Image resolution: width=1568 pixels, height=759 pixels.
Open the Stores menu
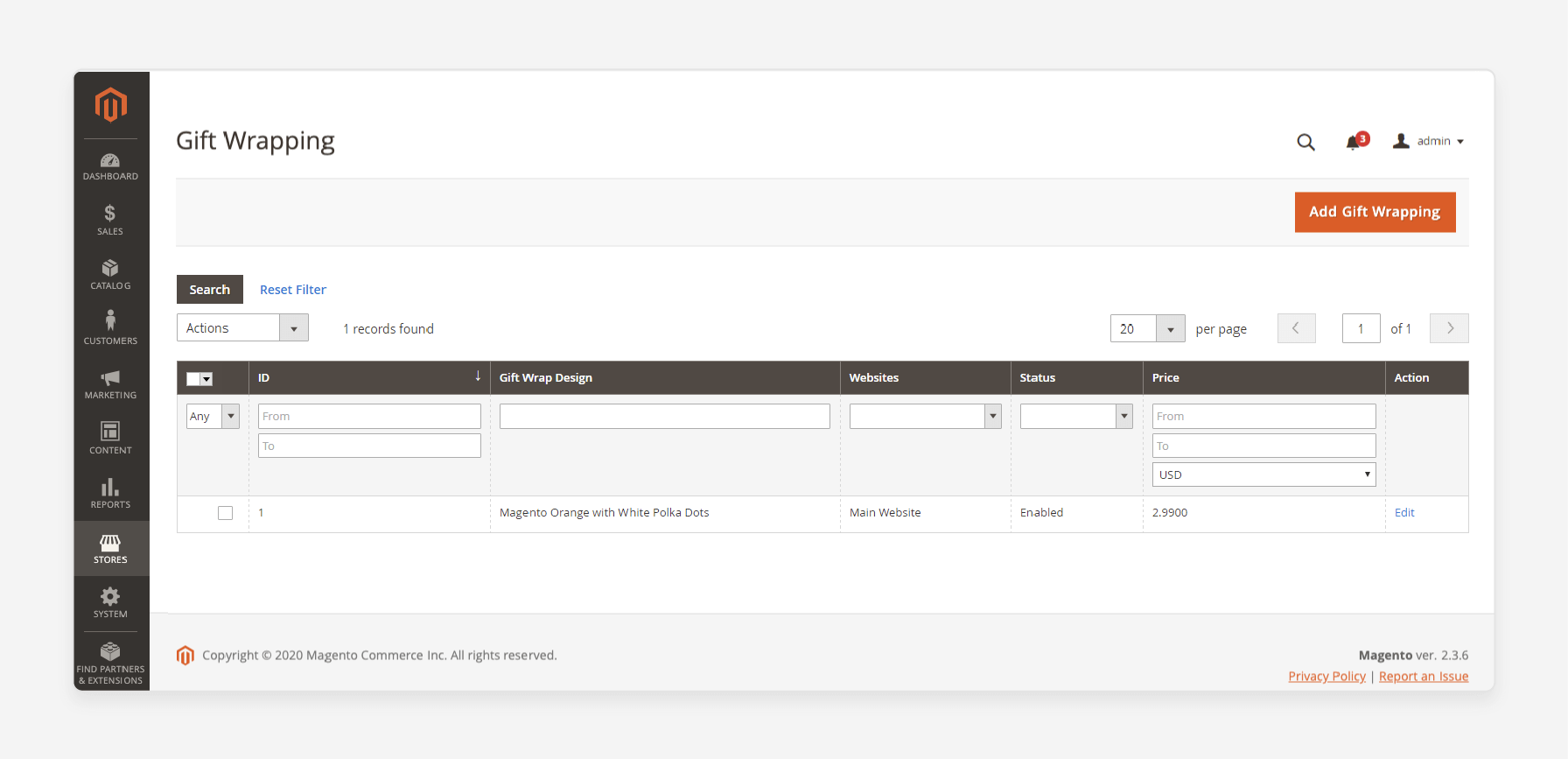pyautogui.click(x=110, y=549)
